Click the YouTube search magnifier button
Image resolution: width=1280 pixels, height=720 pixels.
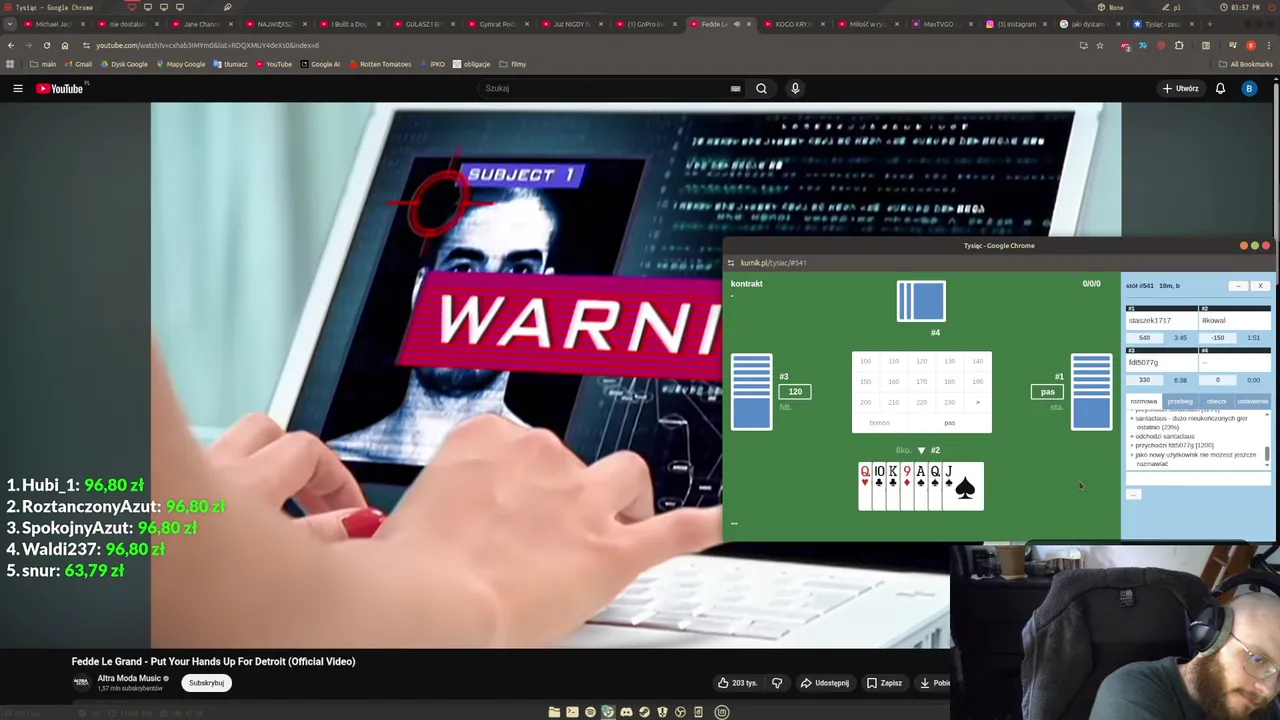click(761, 88)
